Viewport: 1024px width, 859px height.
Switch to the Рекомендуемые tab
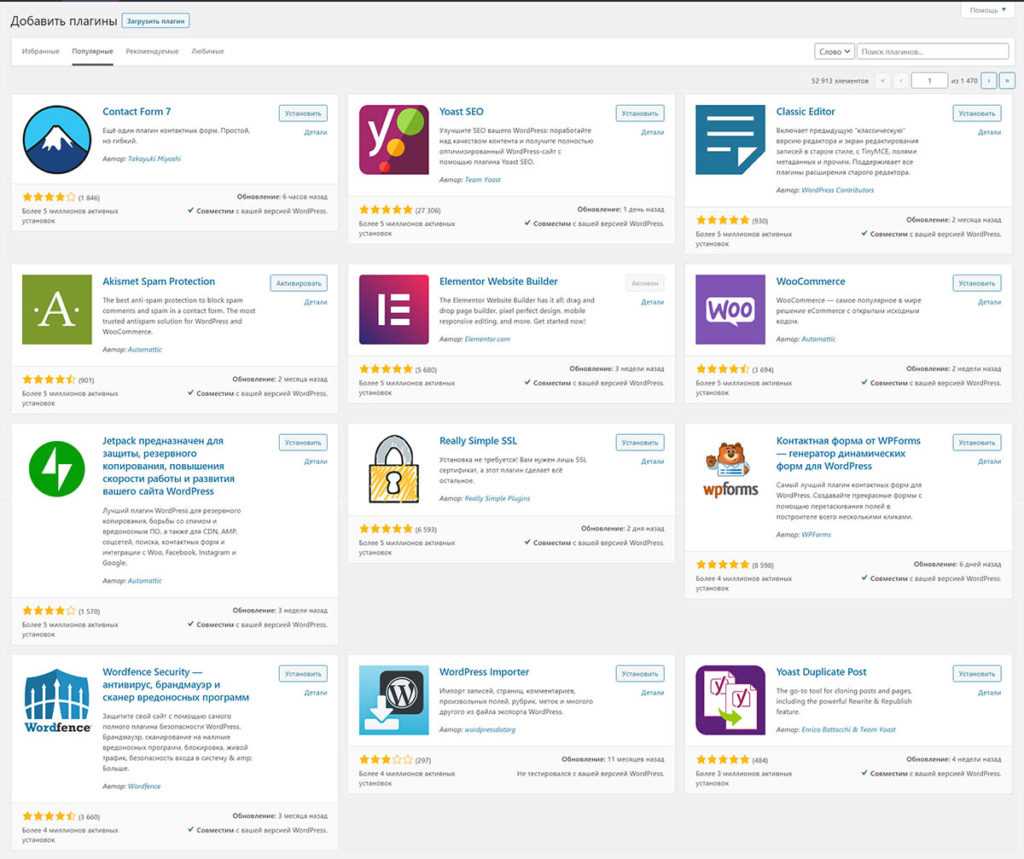[152, 51]
